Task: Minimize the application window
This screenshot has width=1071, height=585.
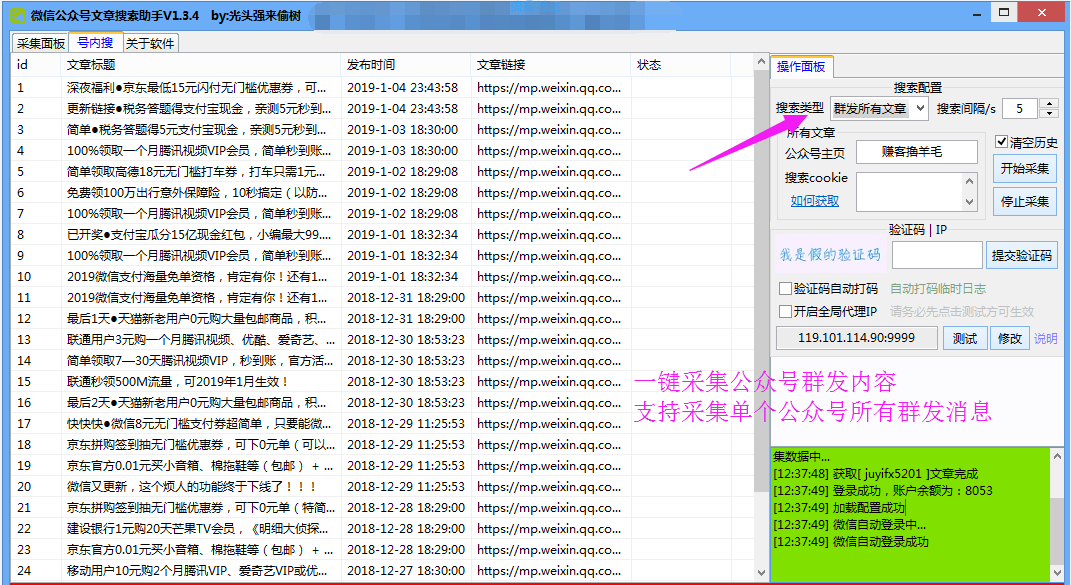Action: [978, 14]
